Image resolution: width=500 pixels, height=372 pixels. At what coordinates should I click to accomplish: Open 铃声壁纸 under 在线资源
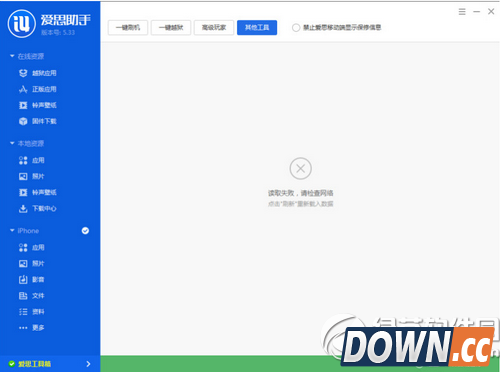tap(38, 105)
